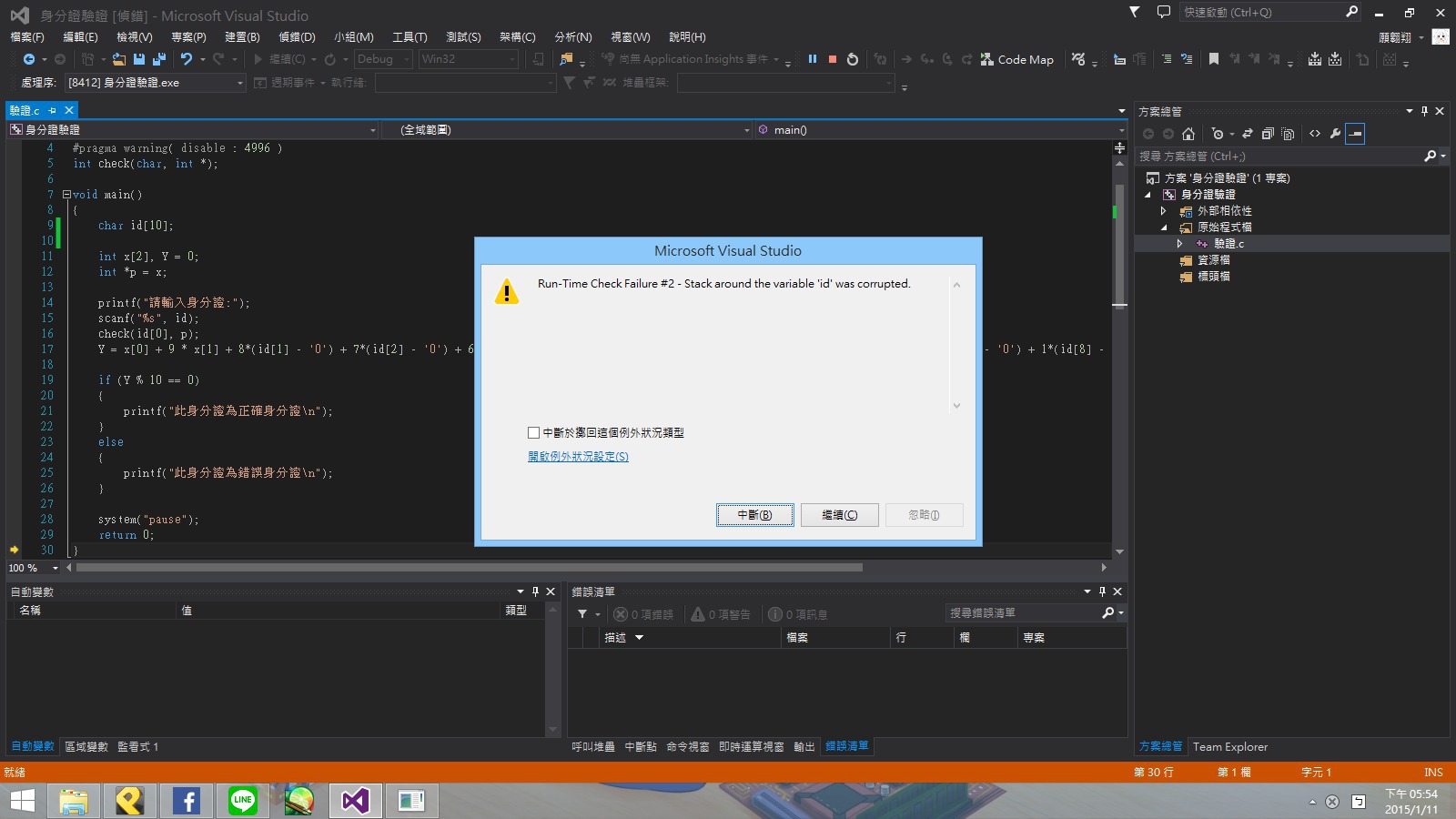
Task: Click the Save All toolbar icon
Action: 159,59
